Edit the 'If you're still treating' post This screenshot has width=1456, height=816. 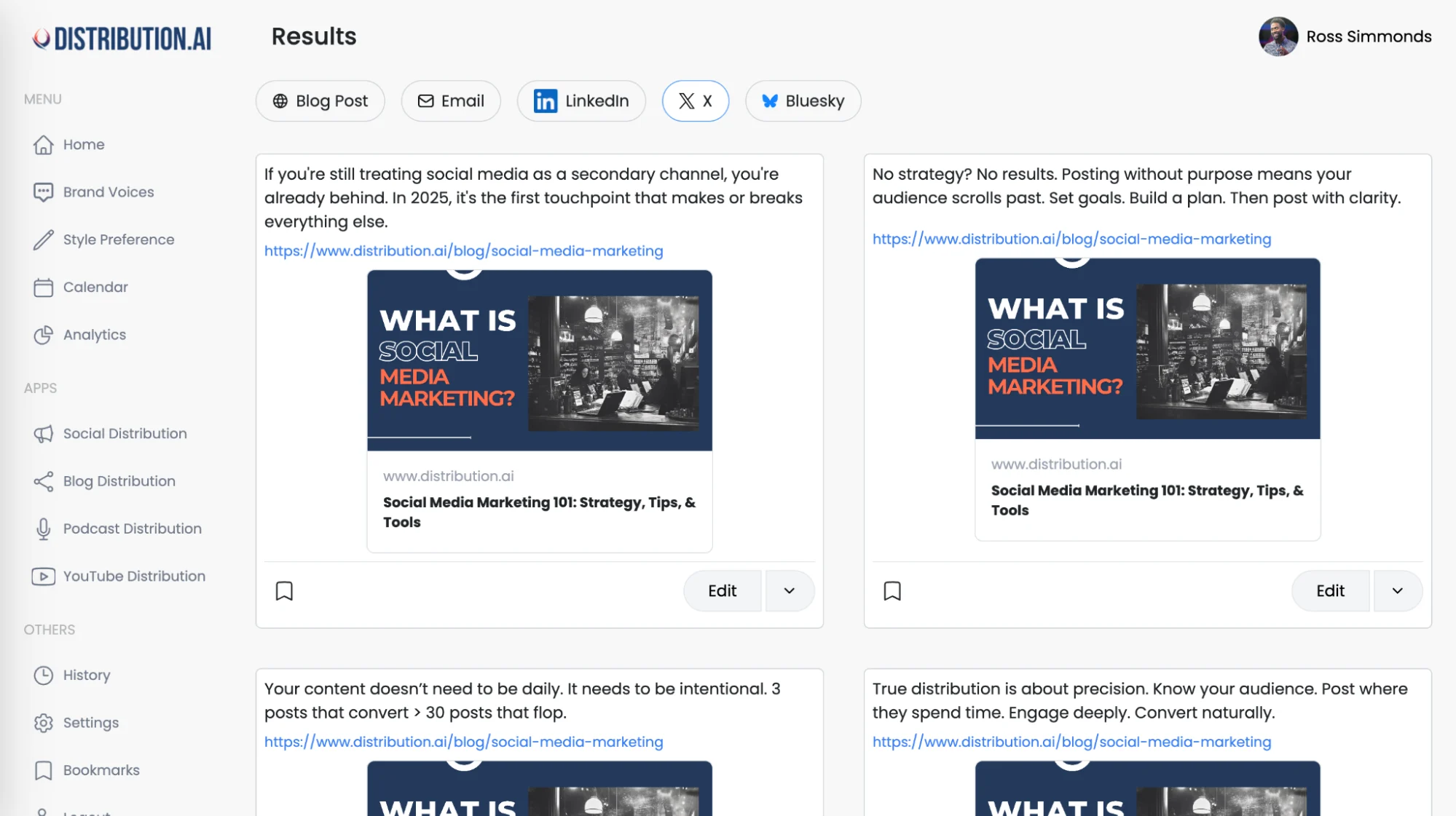coord(723,591)
